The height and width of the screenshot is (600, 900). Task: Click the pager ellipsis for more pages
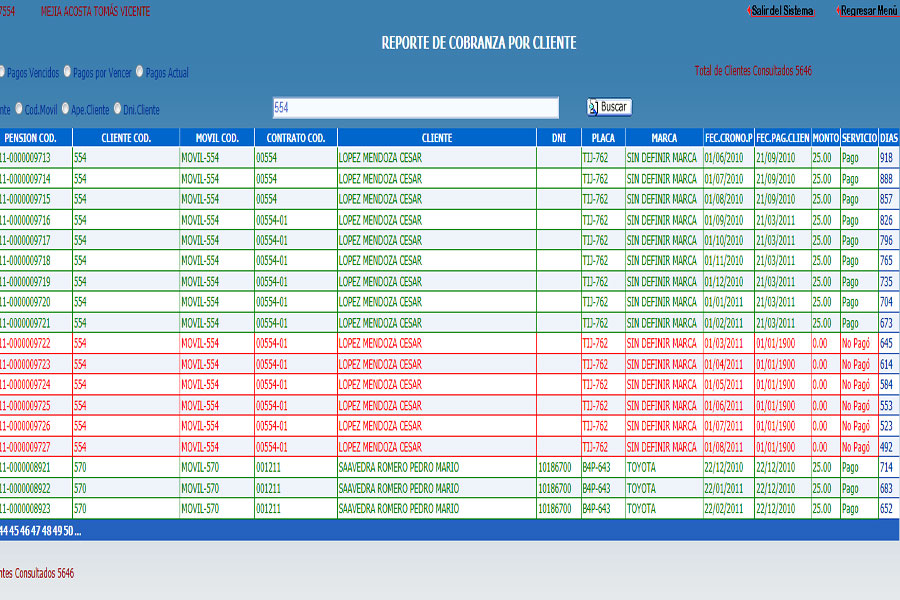pos(78,530)
